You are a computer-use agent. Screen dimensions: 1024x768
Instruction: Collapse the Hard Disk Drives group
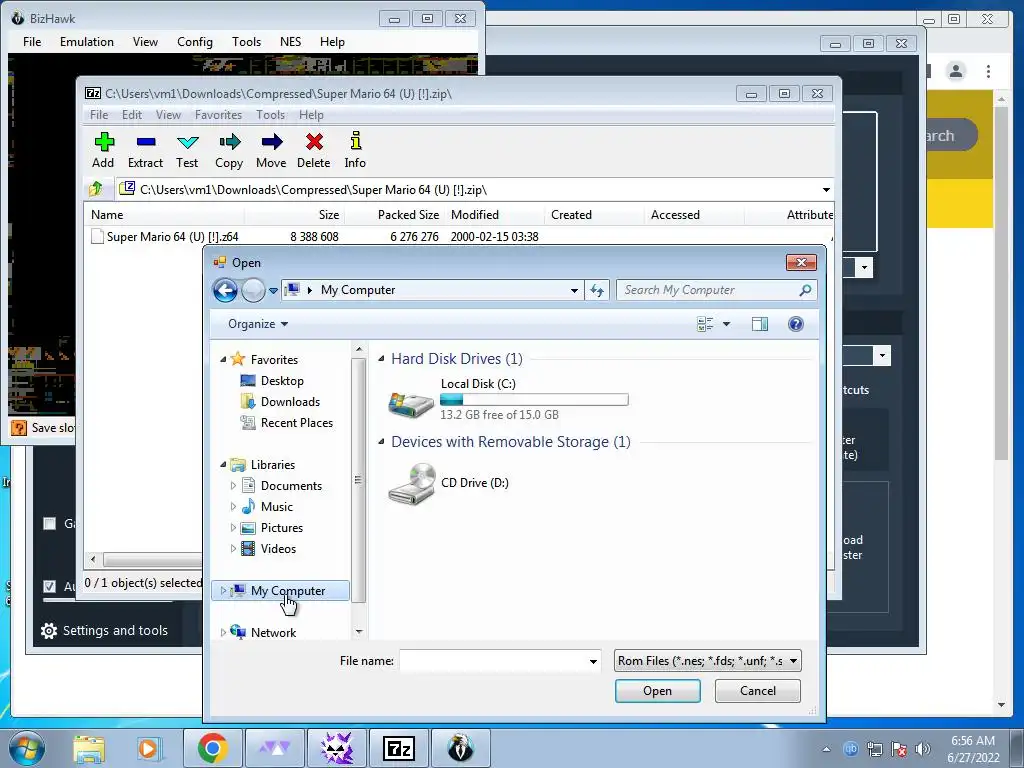[381, 359]
